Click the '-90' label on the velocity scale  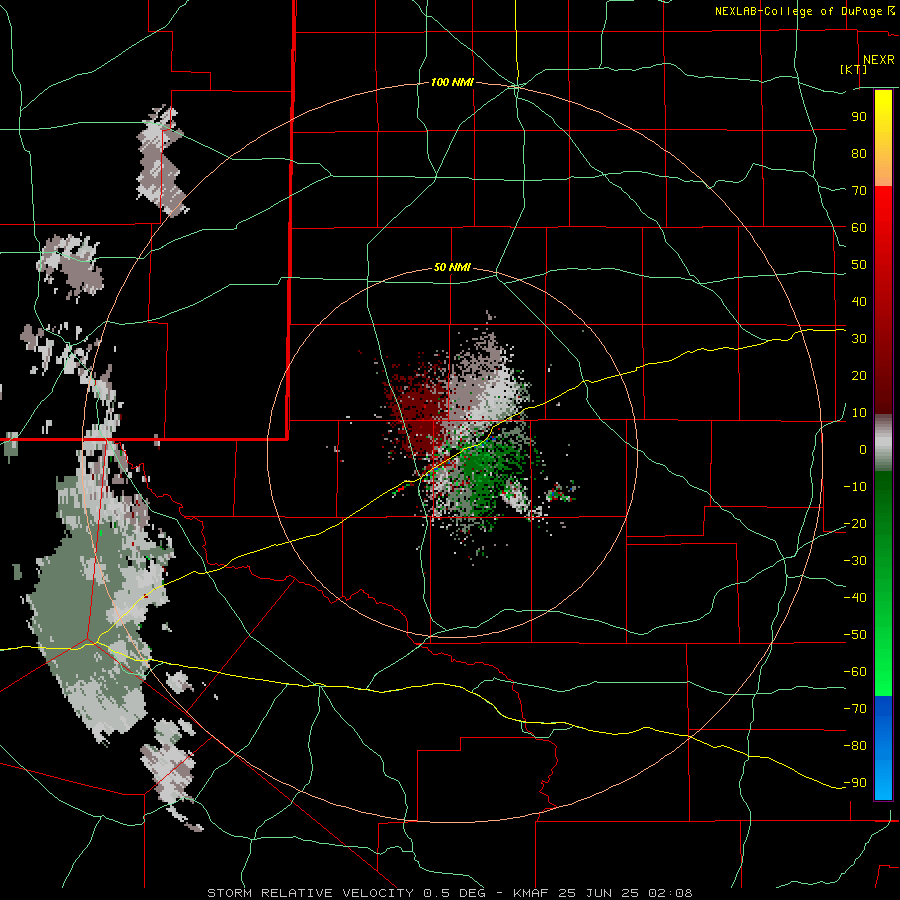coord(856,783)
